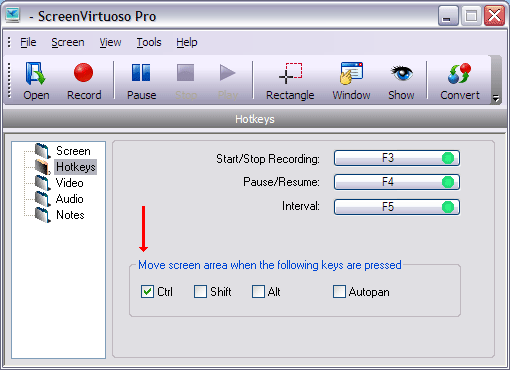
Task: Select Screen in the settings tree
Action: [73, 151]
